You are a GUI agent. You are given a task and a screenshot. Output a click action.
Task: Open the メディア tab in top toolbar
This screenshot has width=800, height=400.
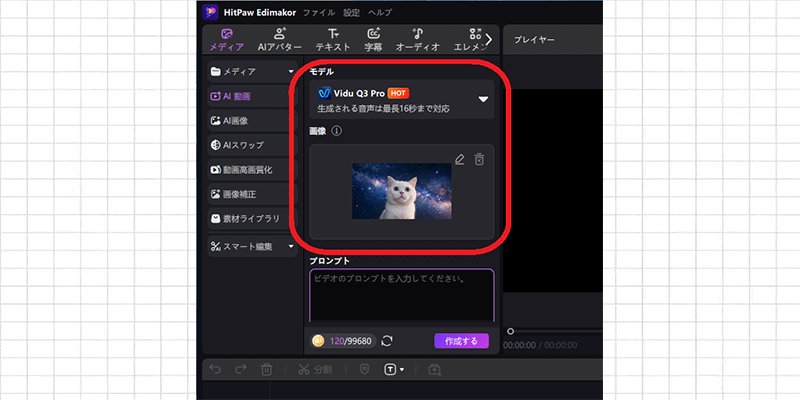(x=227, y=40)
